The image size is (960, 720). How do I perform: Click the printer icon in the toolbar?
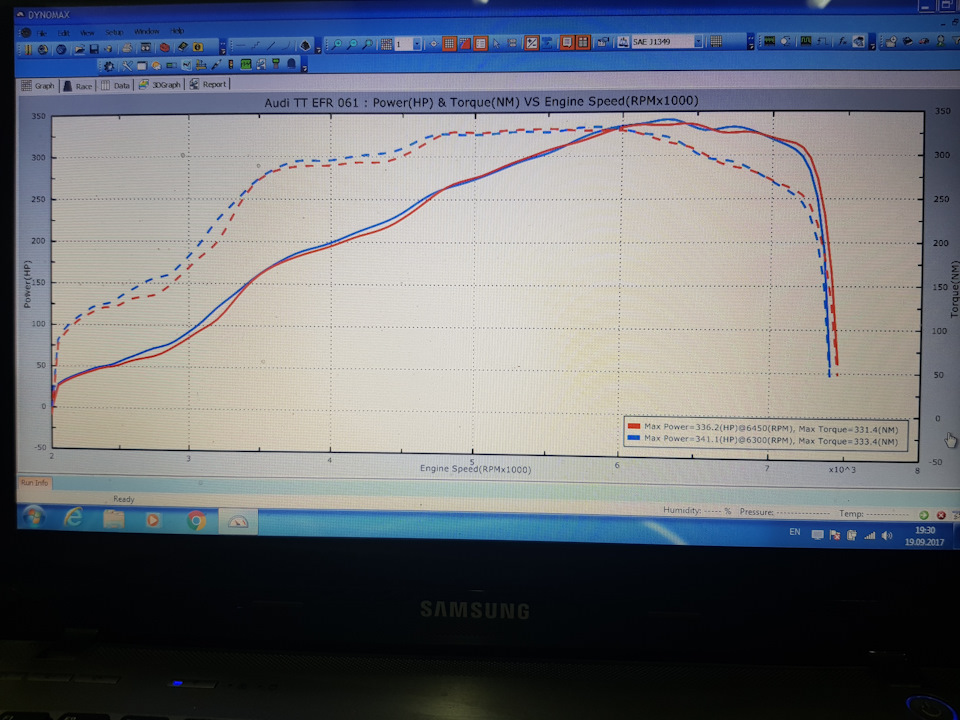point(127,48)
